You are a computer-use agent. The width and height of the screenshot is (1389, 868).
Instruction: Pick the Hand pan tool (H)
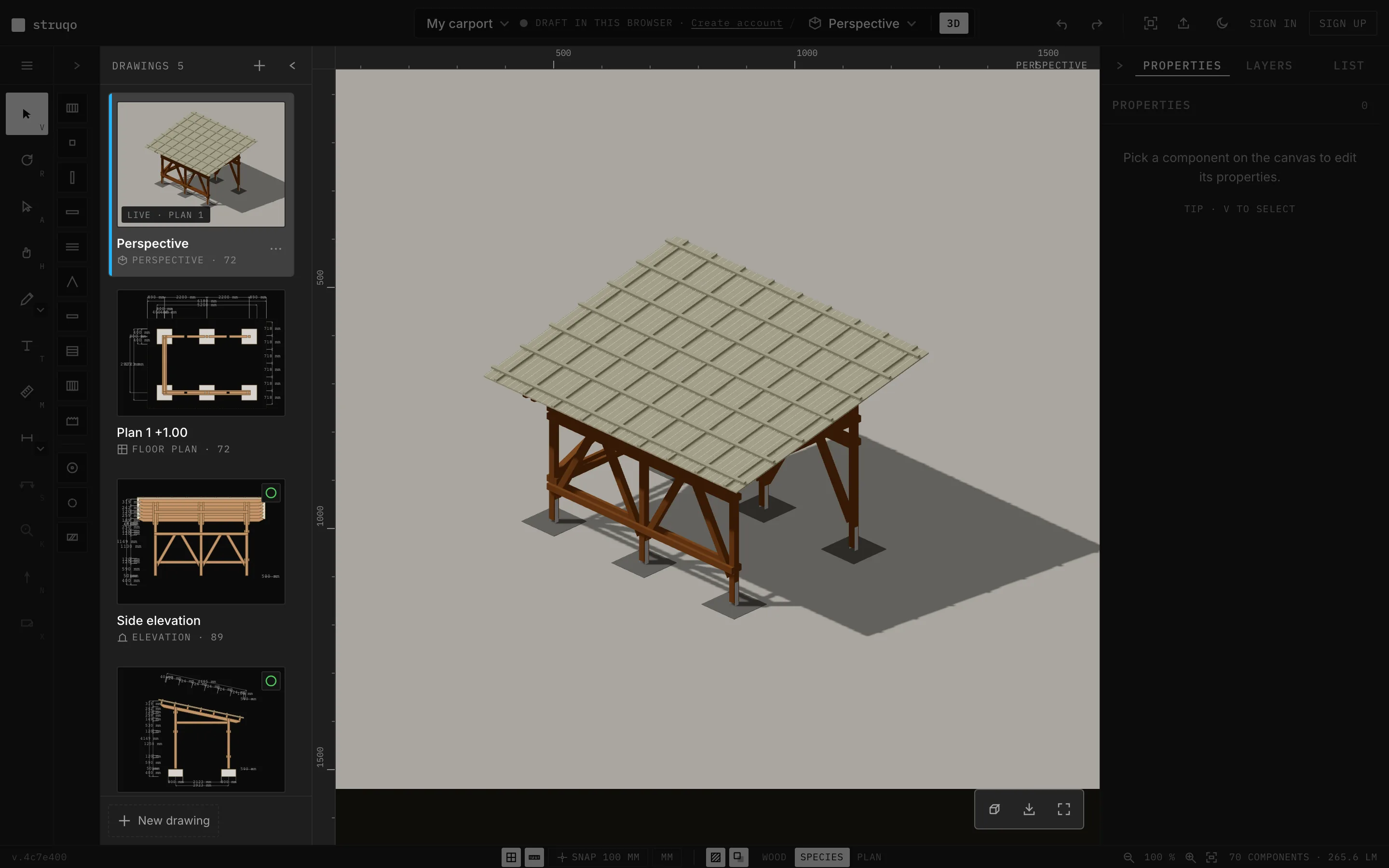tap(27, 253)
